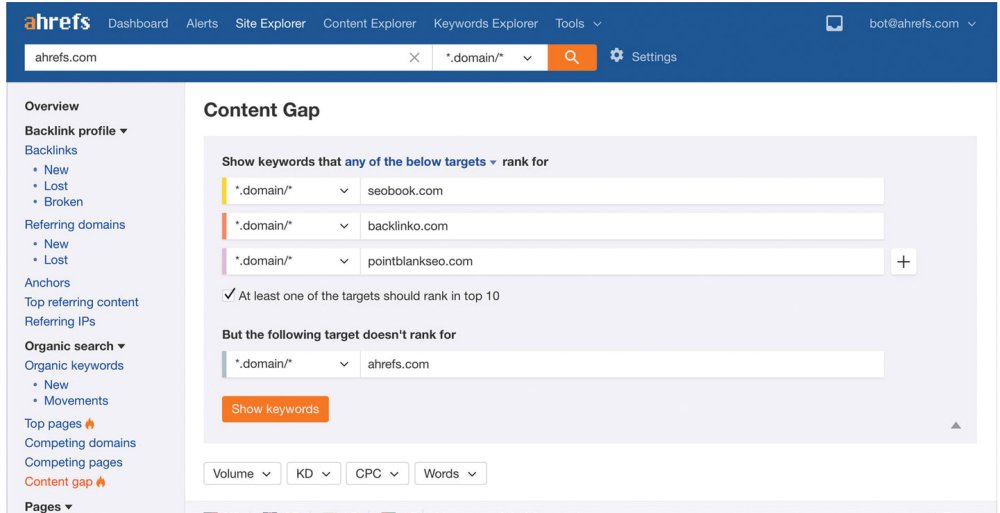The height and width of the screenshot is (513, 1000).
Task: Open the Content gap sidebar link
Action: pyautogui.click(x=59, y=482)
